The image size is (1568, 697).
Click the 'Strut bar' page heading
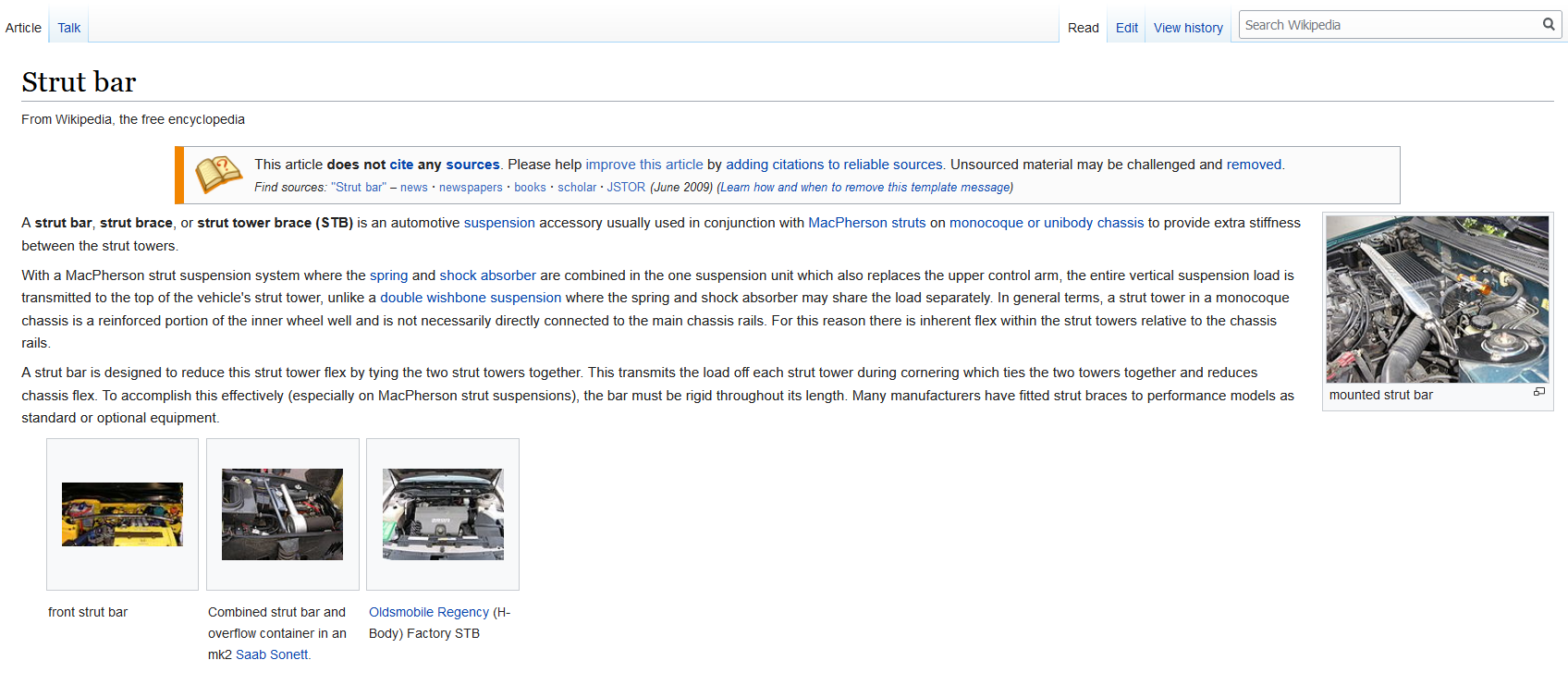click(79, 82)
